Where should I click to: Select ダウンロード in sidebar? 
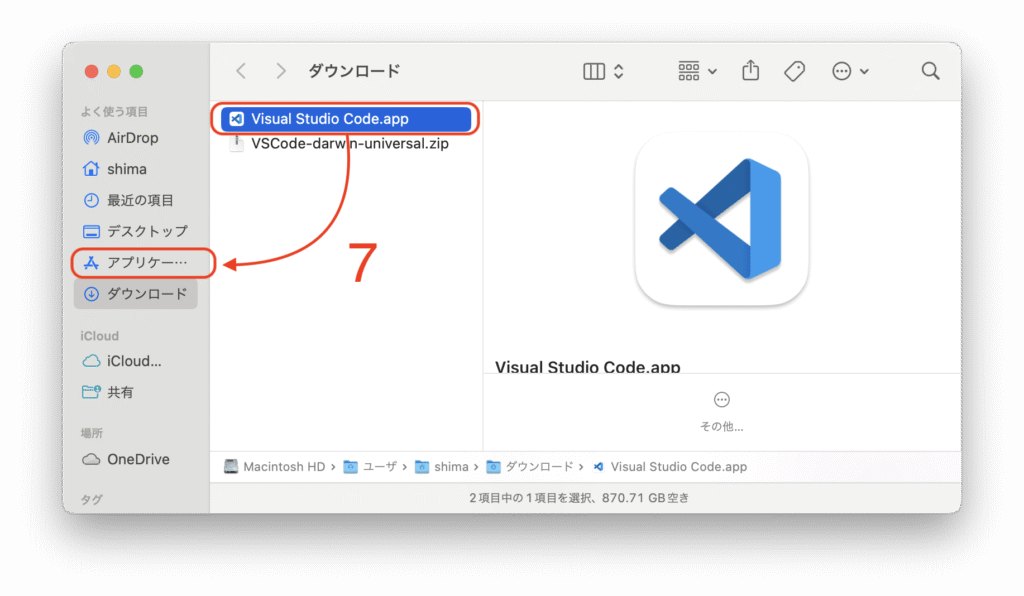click(136, 294)
